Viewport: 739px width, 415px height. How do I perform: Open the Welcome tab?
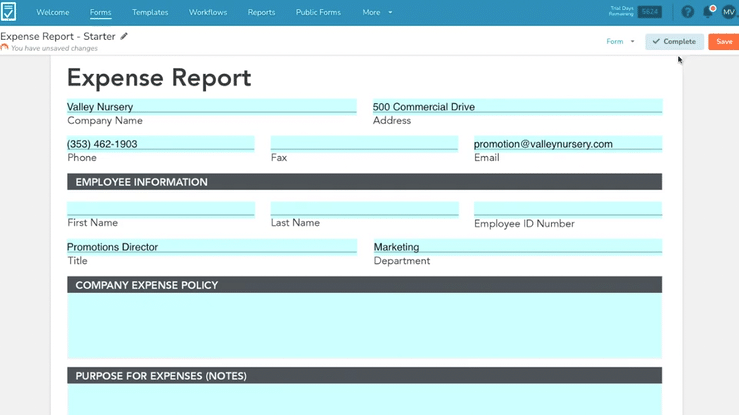click(53, 12)
